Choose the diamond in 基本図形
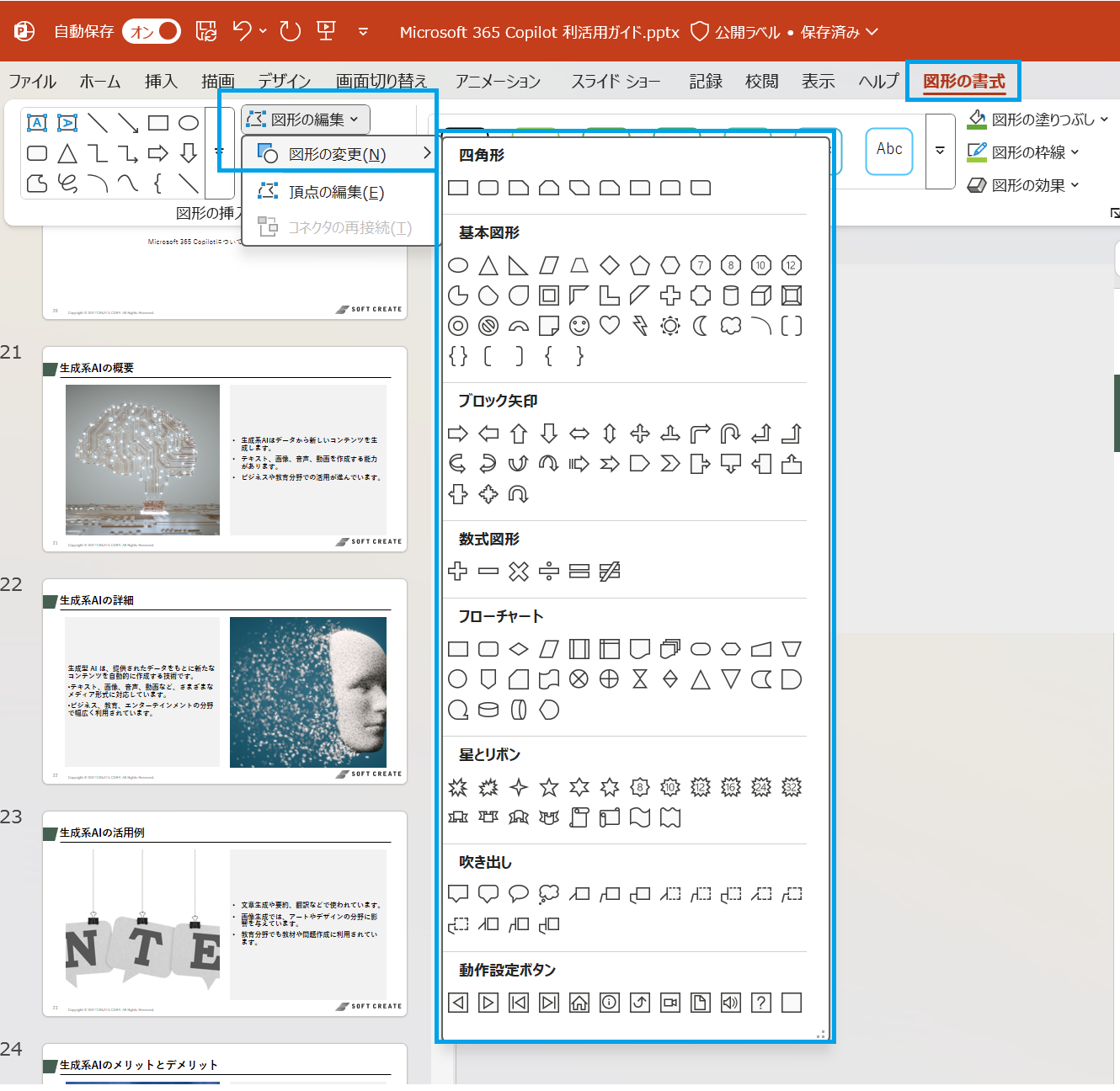This screenshot has width=1120, height=1091. click(x=610, y=266)
